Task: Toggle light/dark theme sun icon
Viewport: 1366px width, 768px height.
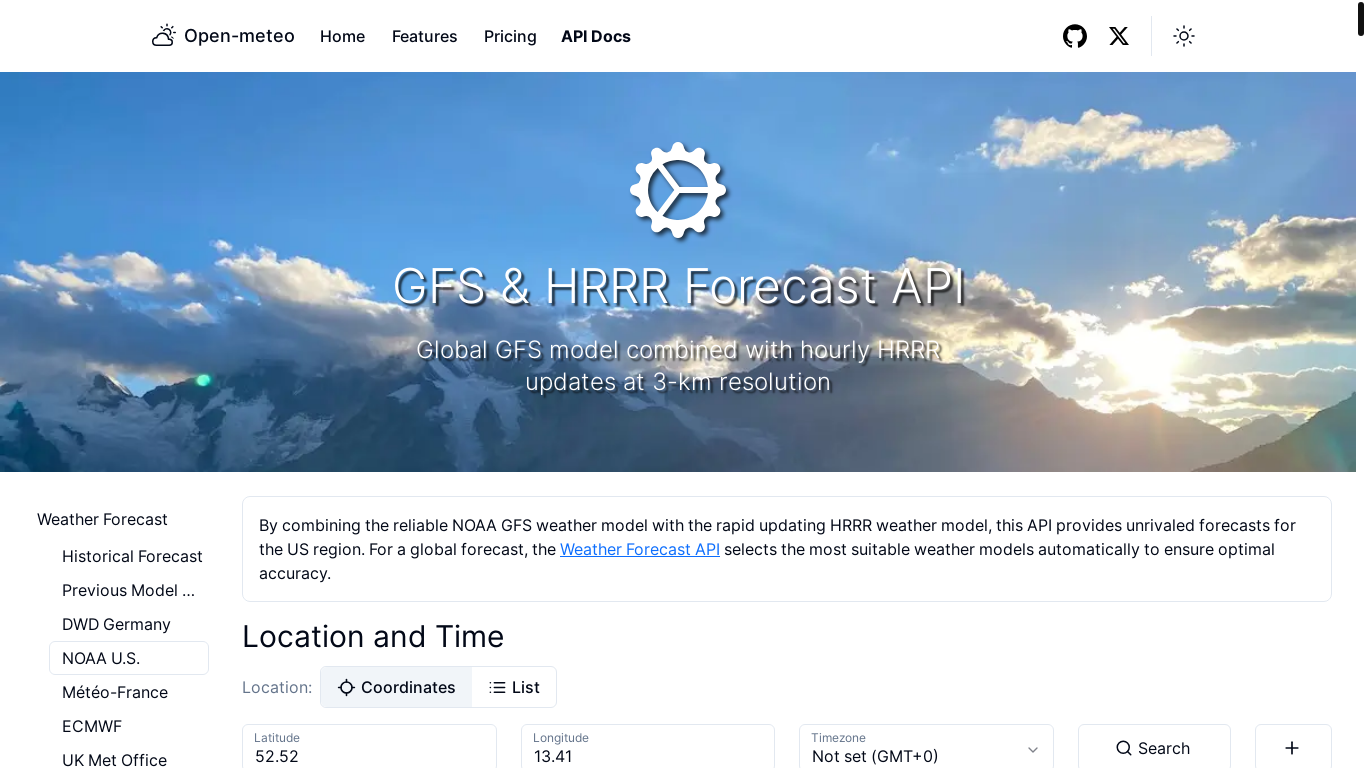Action: [1184, 36]
